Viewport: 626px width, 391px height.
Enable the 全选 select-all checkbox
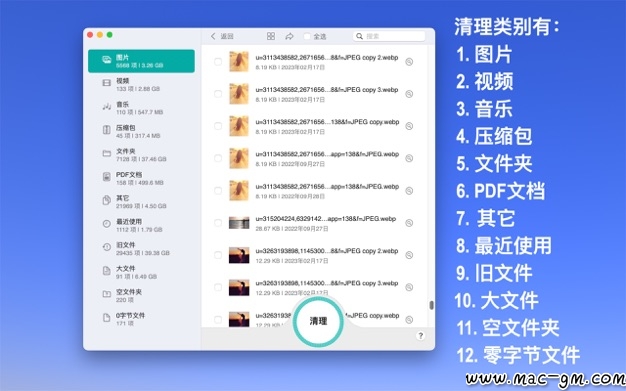pos(307,36)
